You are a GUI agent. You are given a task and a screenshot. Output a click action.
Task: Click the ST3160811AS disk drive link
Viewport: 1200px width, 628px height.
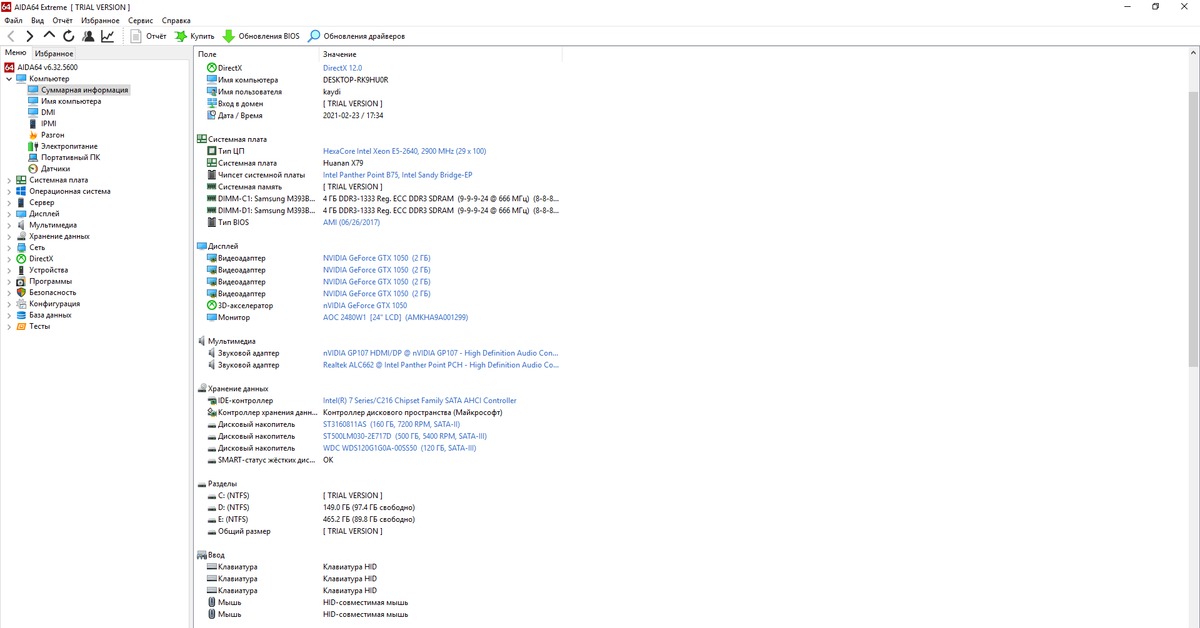tap(391, 424)
